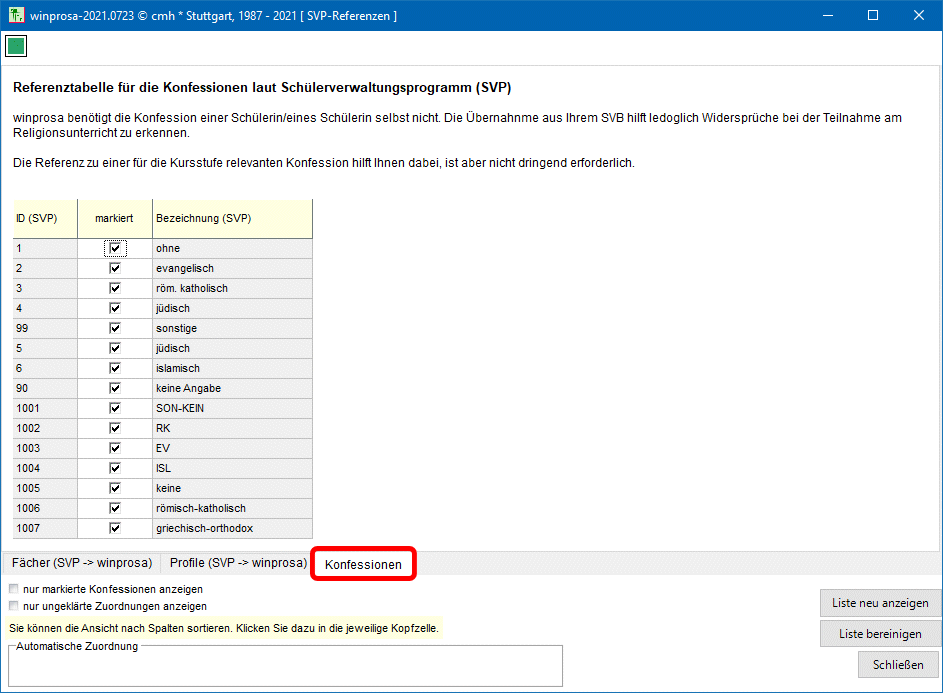Click the Automatische Zuordnung field
943x693 pixels.
tap(285, 666)
